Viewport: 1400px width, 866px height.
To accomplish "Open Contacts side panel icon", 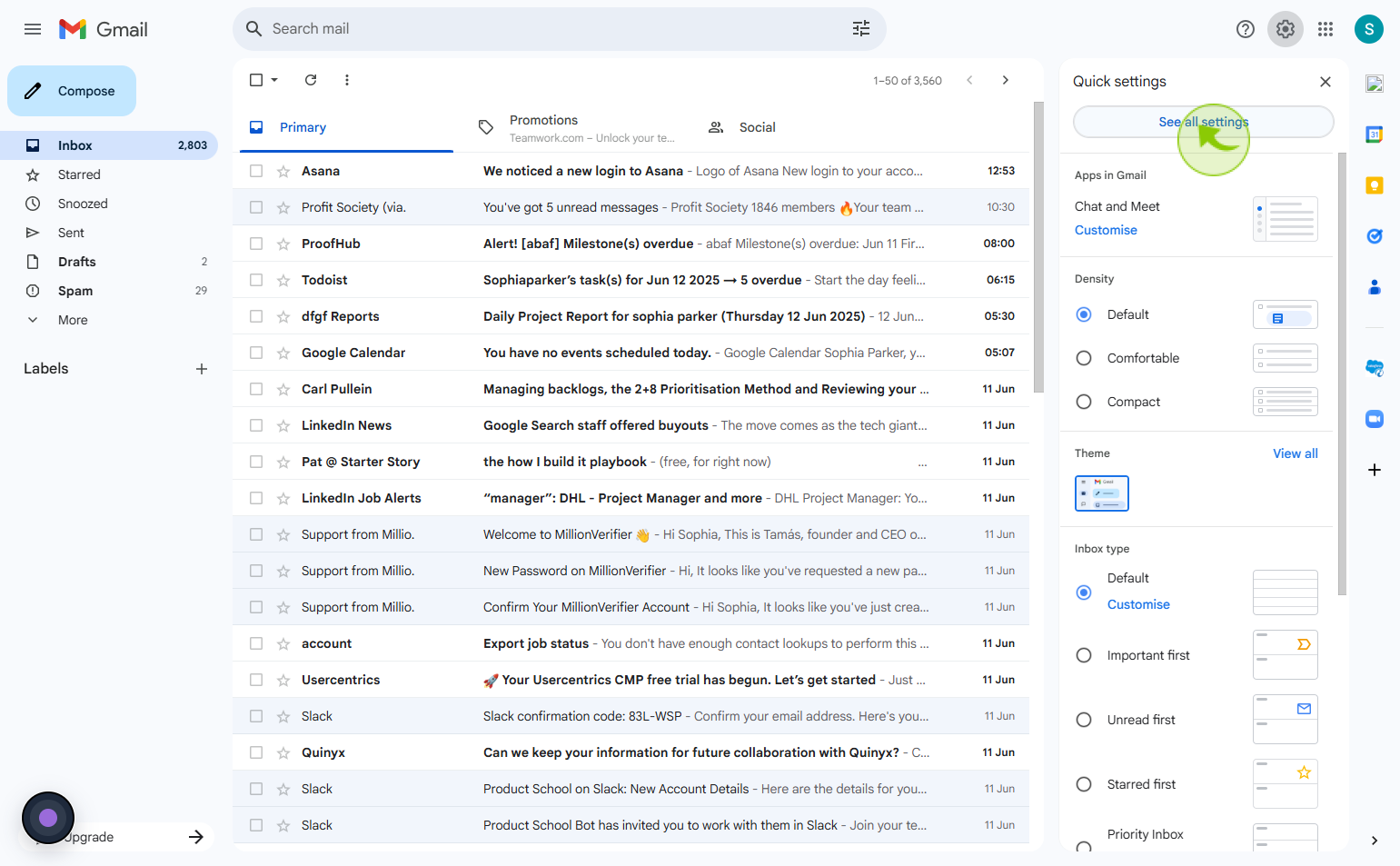I will pos(1375,287).
